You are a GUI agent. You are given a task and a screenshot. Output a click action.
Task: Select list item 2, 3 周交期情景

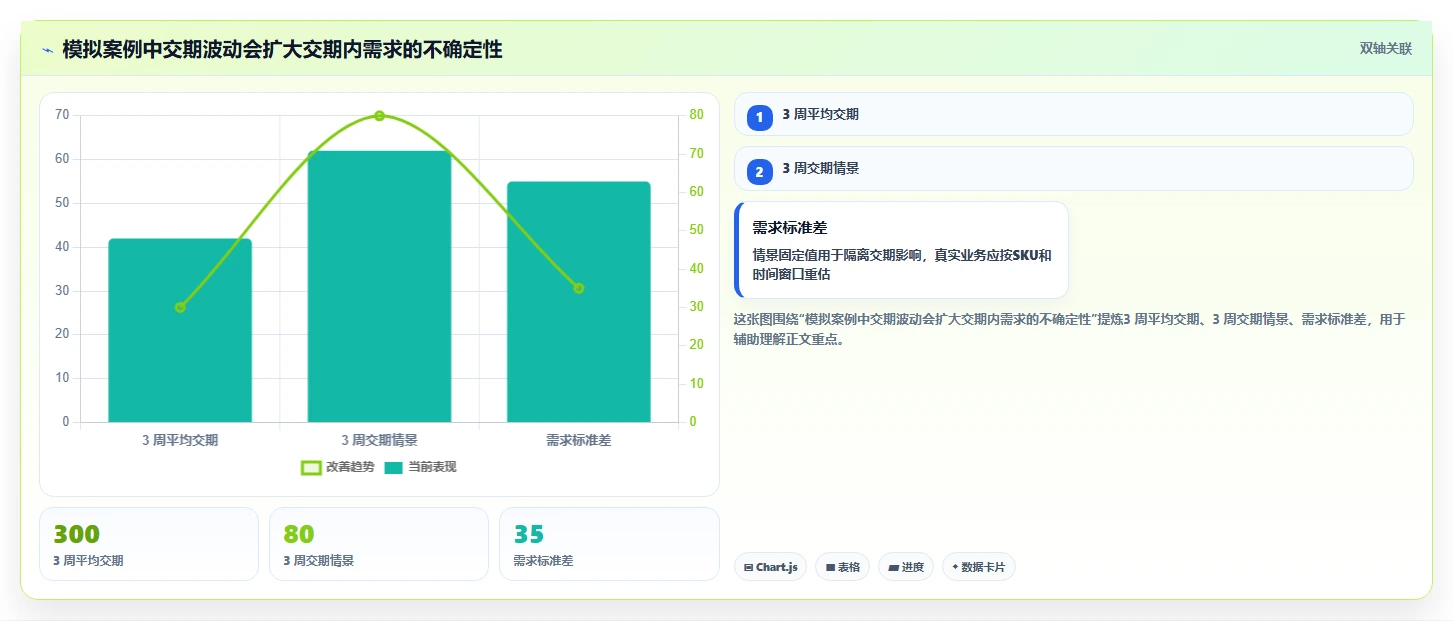(x=1073, y=168)
